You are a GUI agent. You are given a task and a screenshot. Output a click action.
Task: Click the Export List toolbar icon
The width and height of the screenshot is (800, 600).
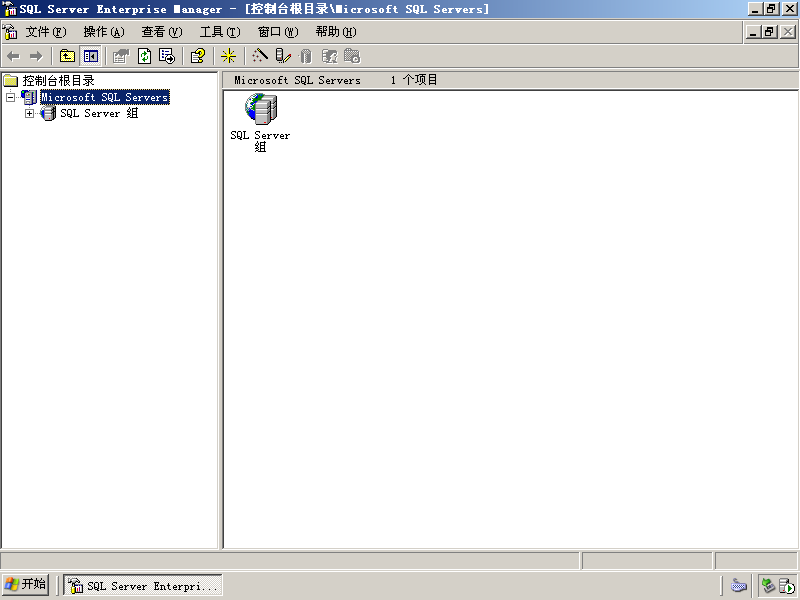(167, 56)
